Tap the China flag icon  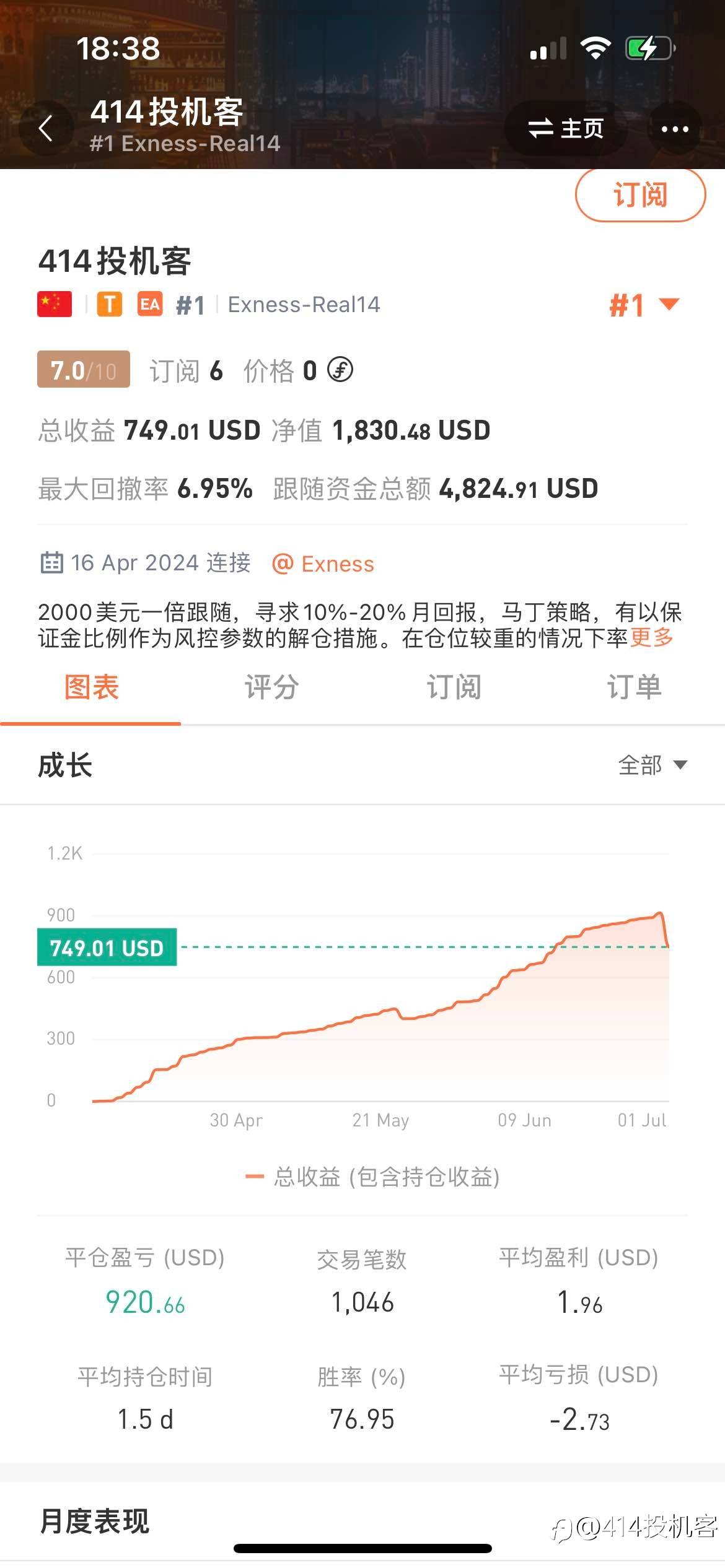pyautogui.click(x=55, y=304)
